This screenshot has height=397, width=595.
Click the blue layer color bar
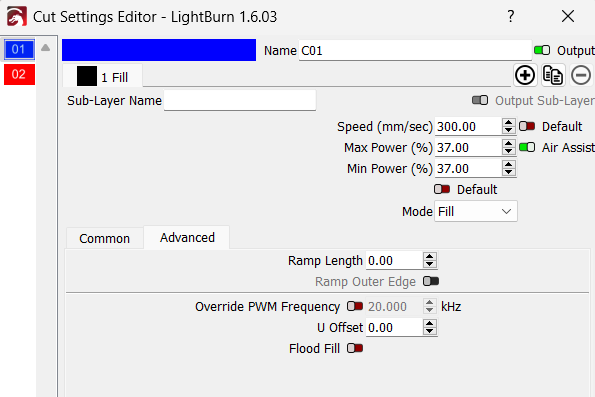159,50
